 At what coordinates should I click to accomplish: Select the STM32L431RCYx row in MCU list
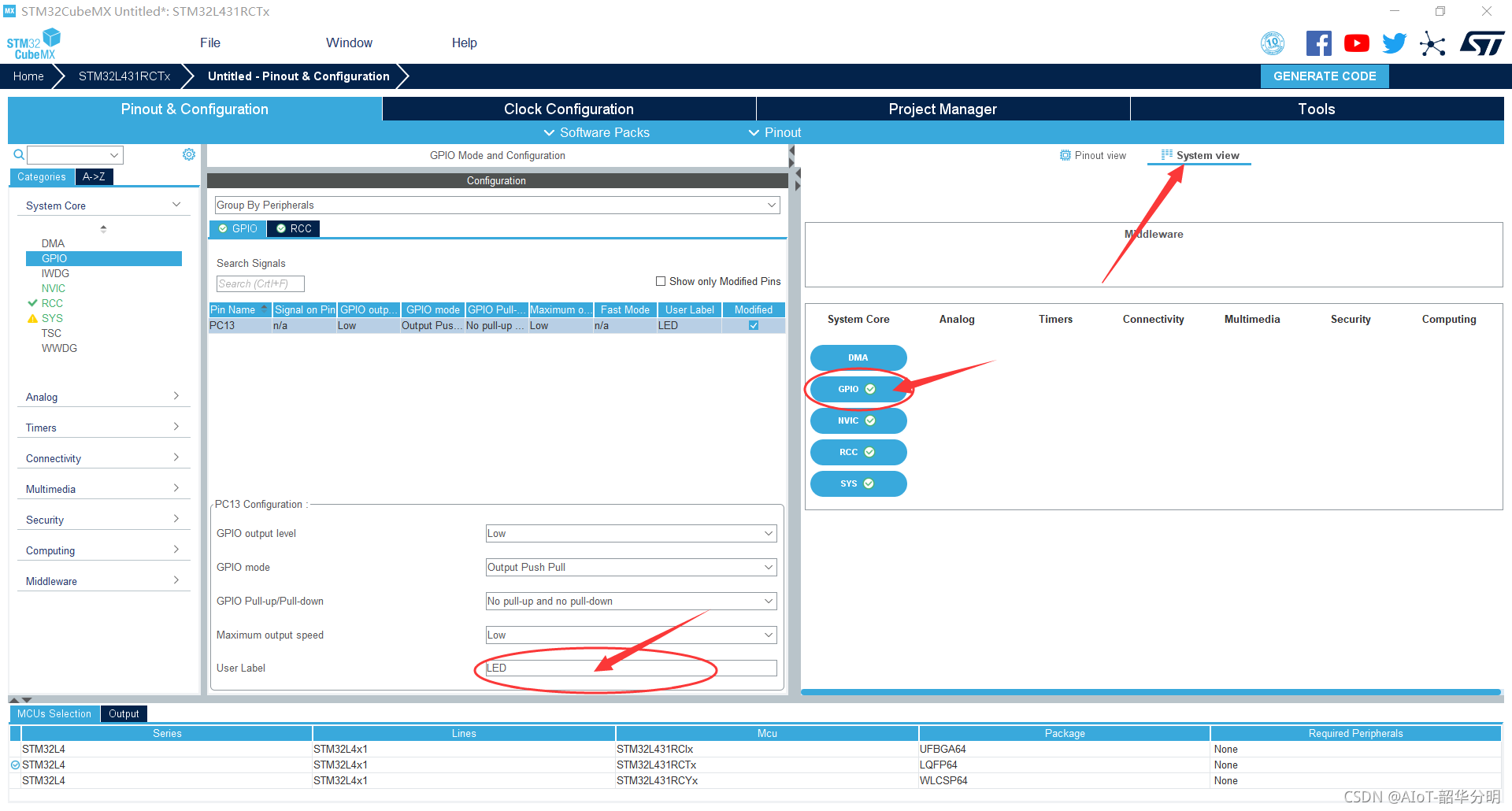pyautogui.click(x=755, y=780)
